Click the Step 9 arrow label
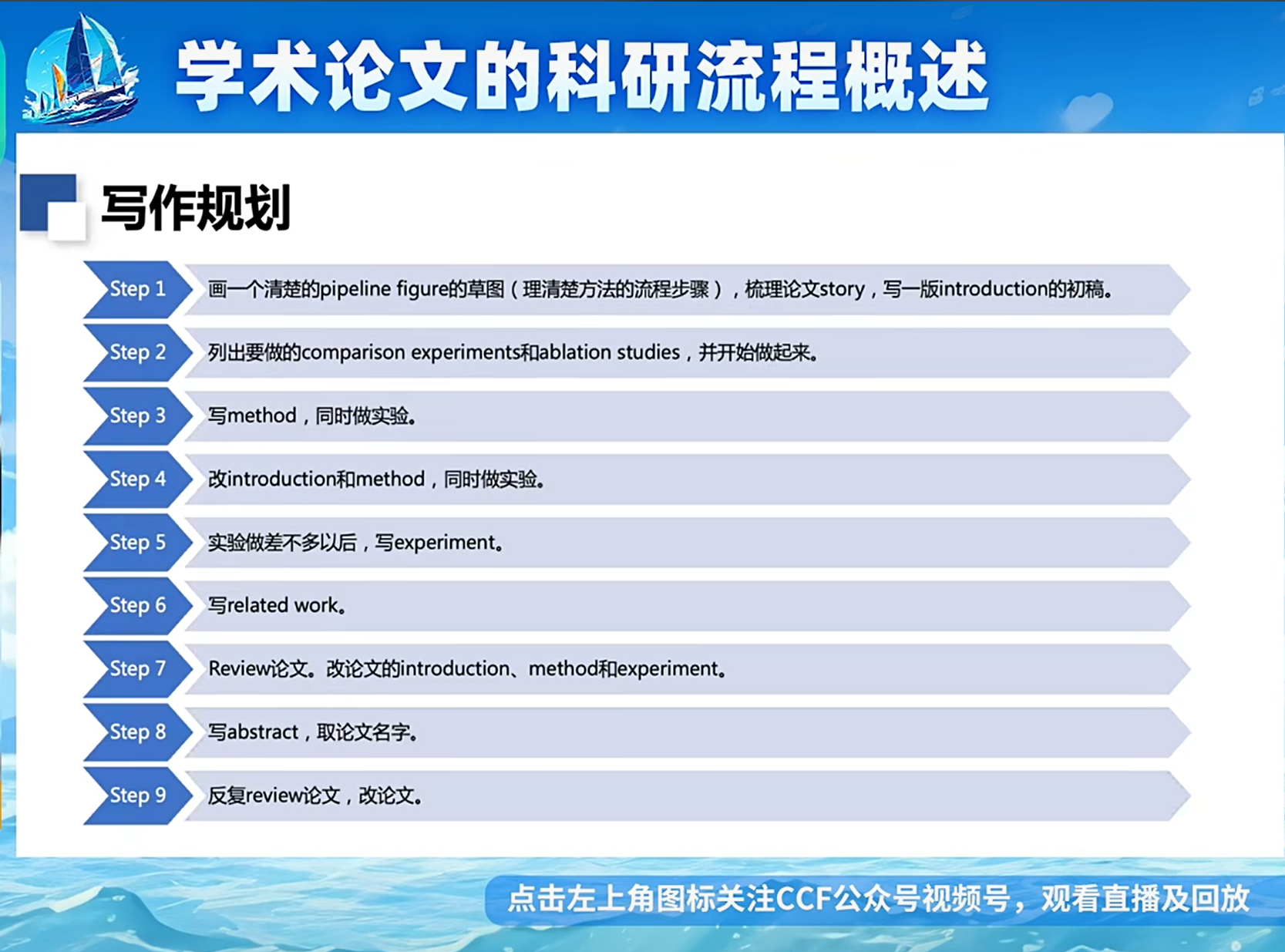This screenshot has height=952, width=1285. tap(137, 795)
